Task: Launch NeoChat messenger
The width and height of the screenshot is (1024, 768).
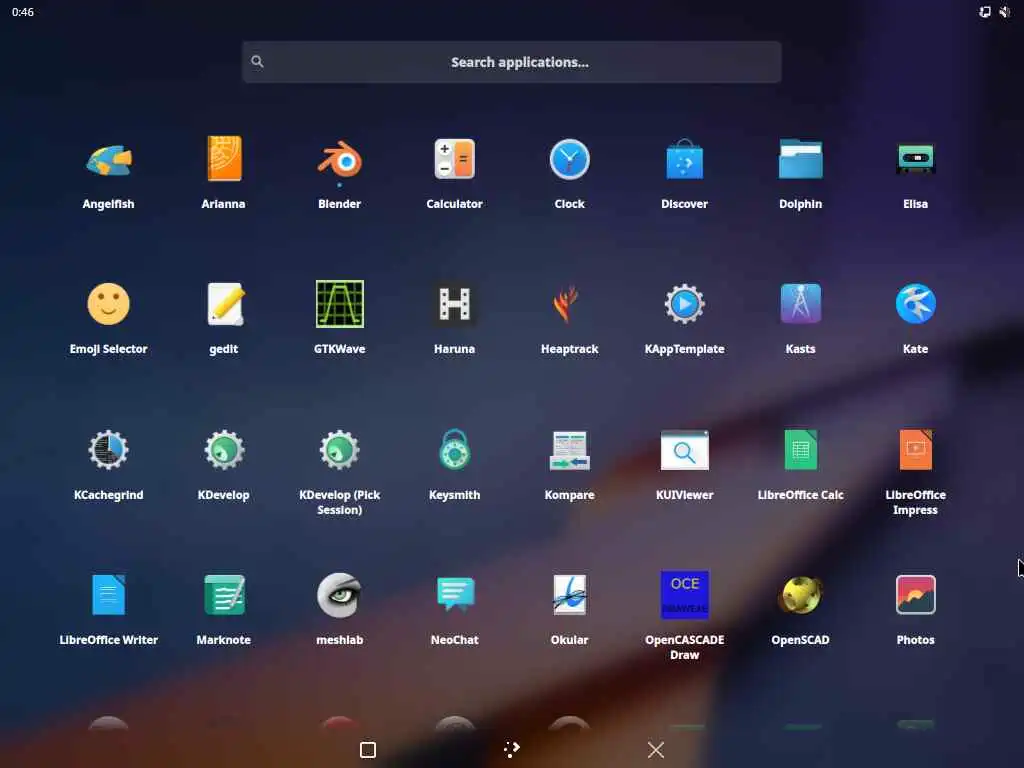Action: 455,594
